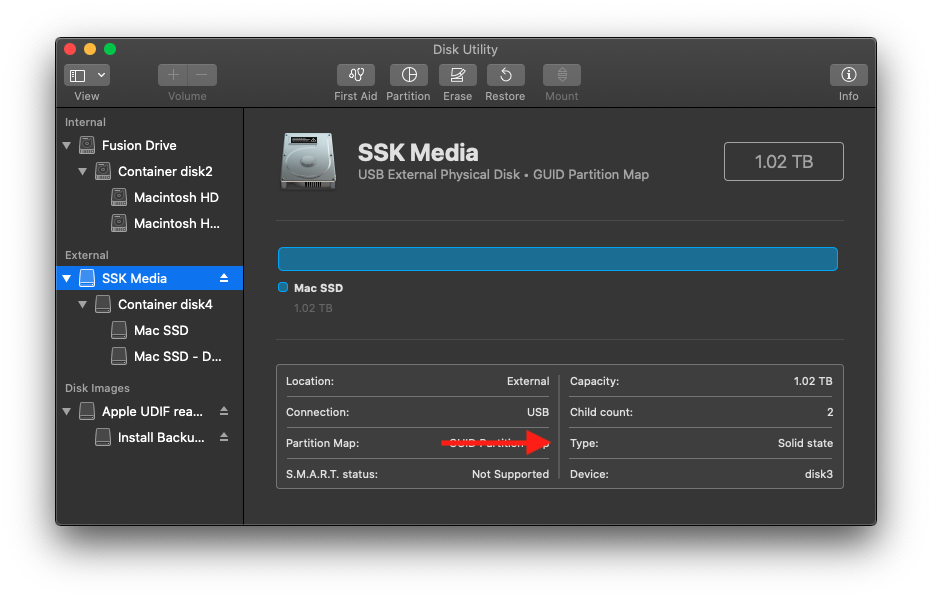Open the View sidebar menu

(87, 75)
